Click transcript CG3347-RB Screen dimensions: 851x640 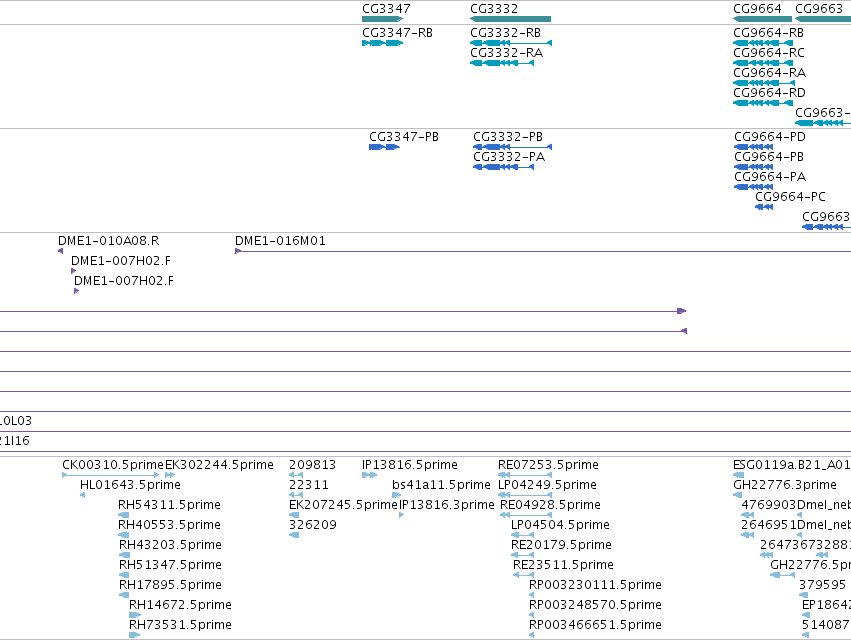point(397,33)
